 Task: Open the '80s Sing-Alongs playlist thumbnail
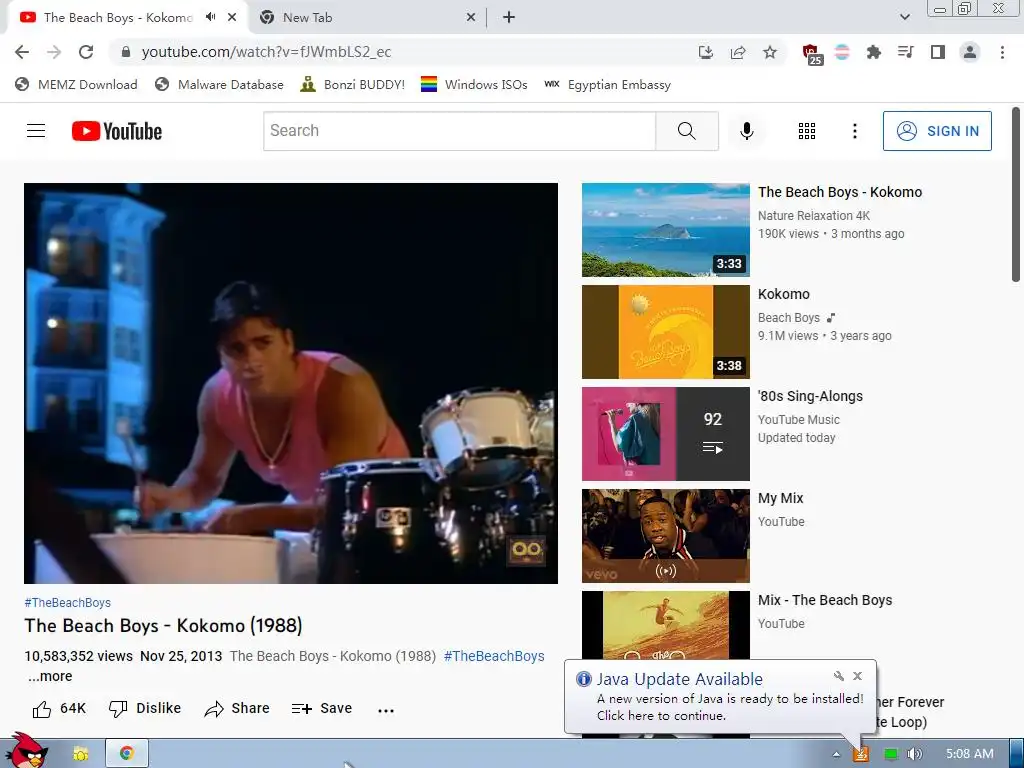[665, 434]
